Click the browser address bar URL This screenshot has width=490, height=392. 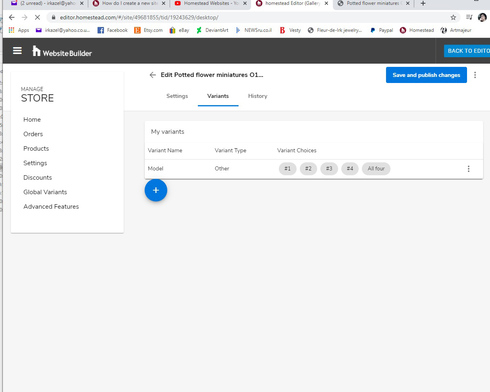point(139,17)
